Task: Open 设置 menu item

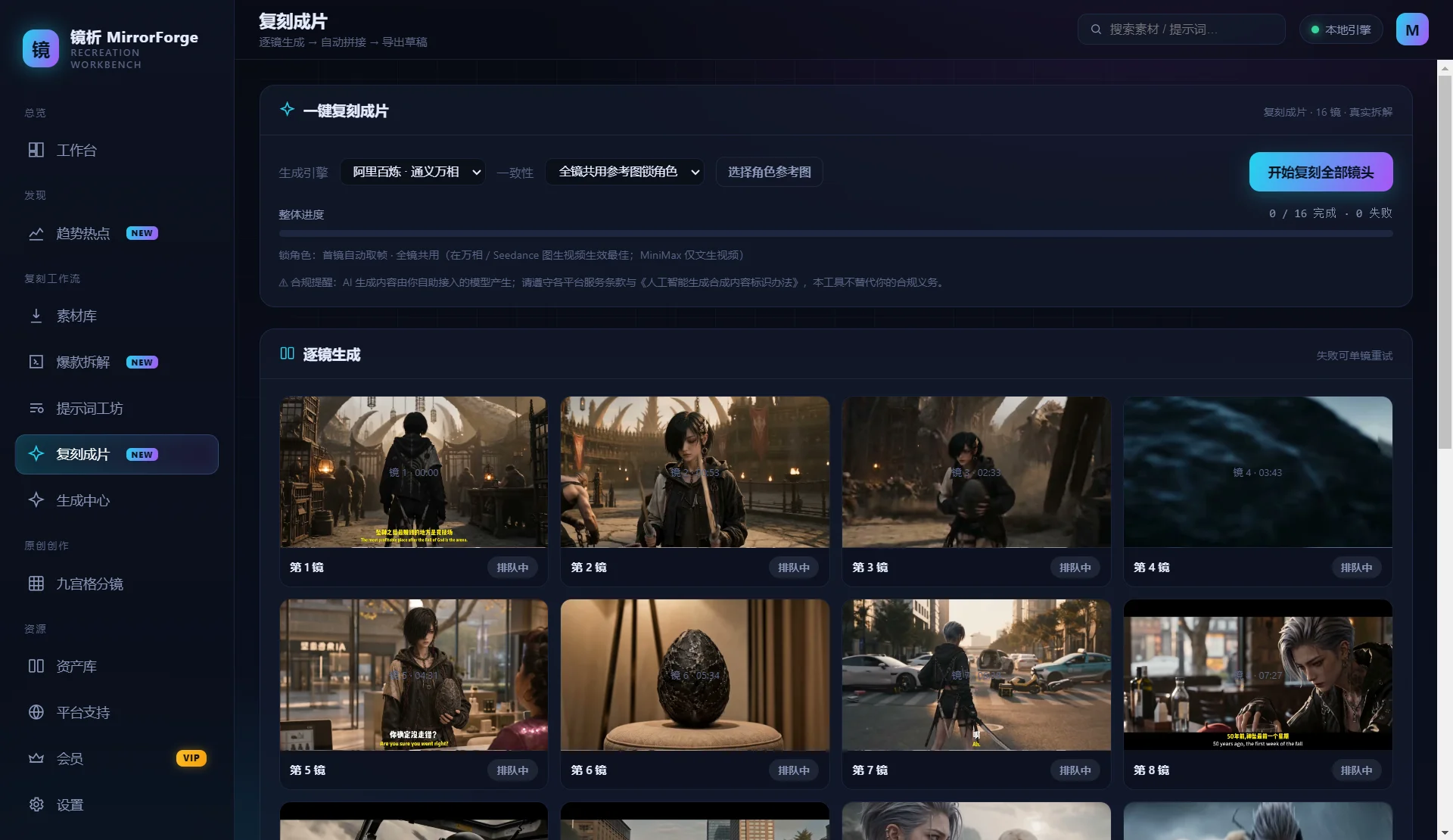Action: [x=117, y=804]
